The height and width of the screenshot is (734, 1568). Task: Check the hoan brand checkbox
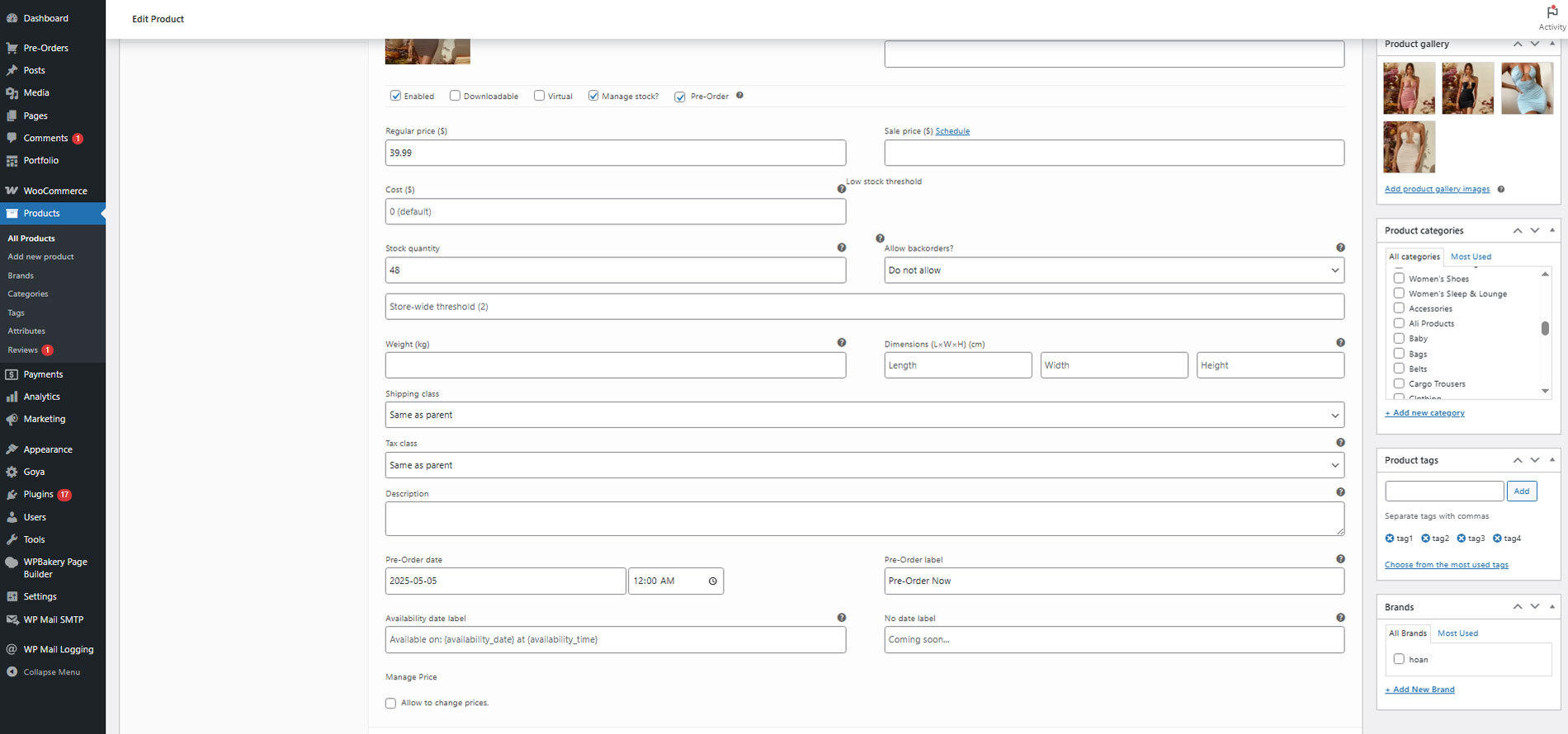pyautogui.click(x=1399, y=659)
